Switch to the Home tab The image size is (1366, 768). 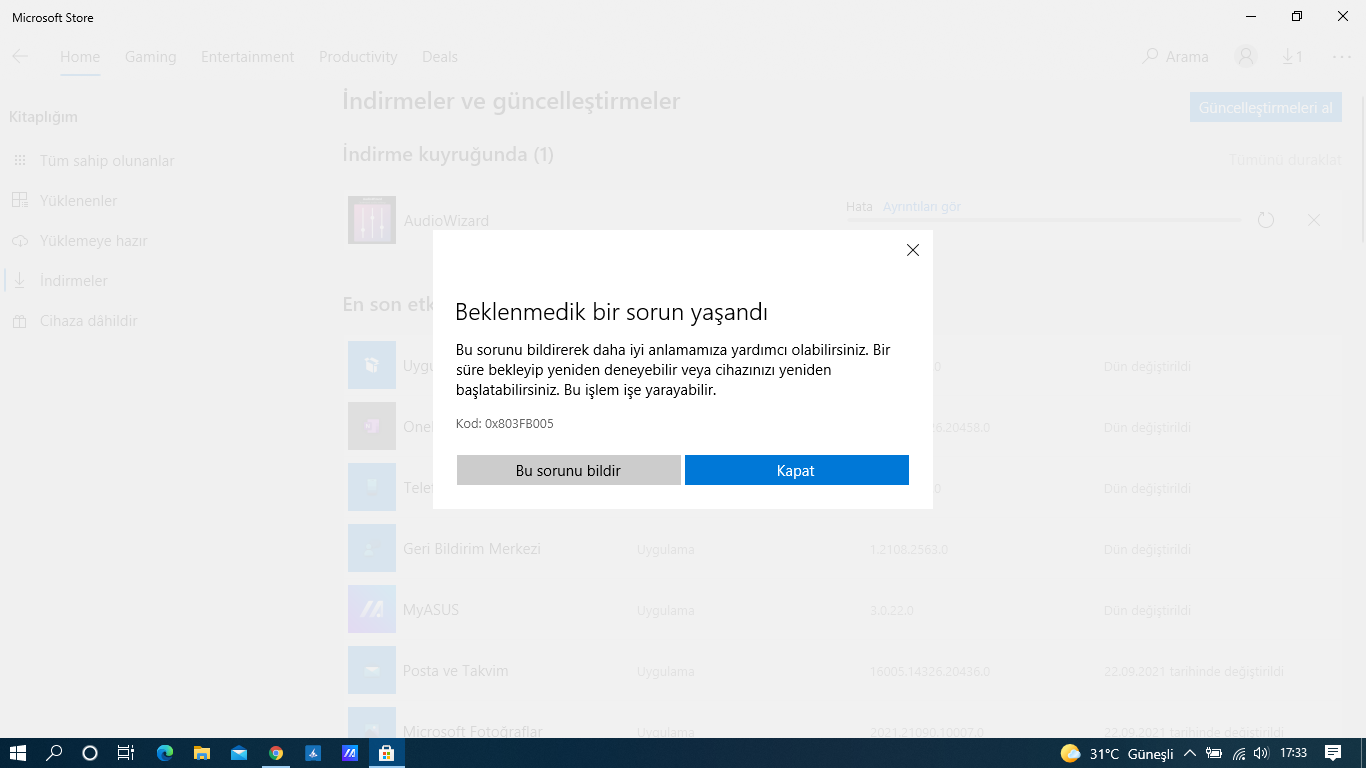[80, 57]
